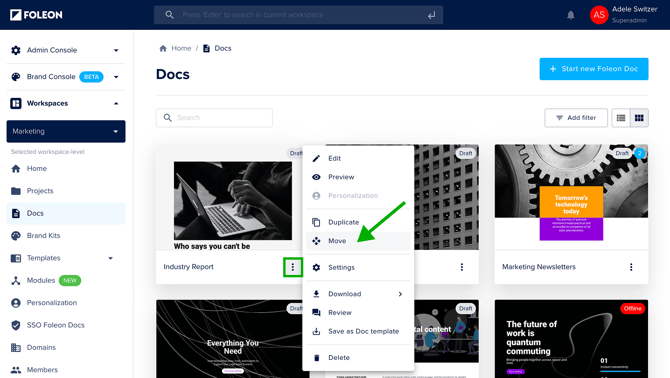Open the Marketing workspace dropdown
Viewport: 670px width, 378px height.
tap(66, 131)
